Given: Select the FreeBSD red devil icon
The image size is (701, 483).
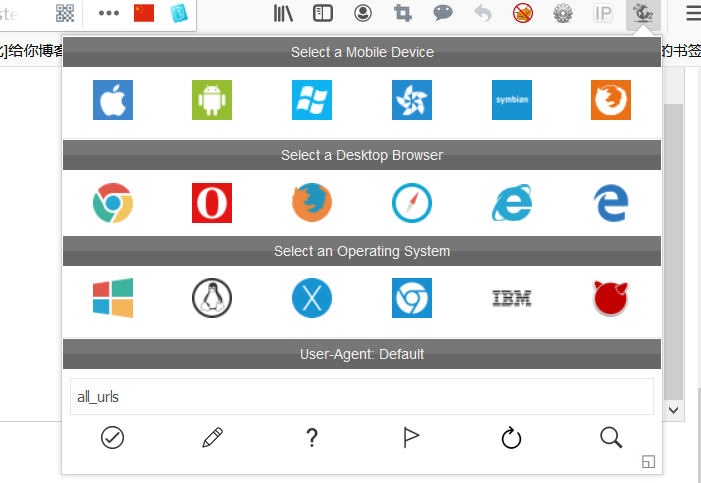Looking at the screenshot, I should coord(611,298).
